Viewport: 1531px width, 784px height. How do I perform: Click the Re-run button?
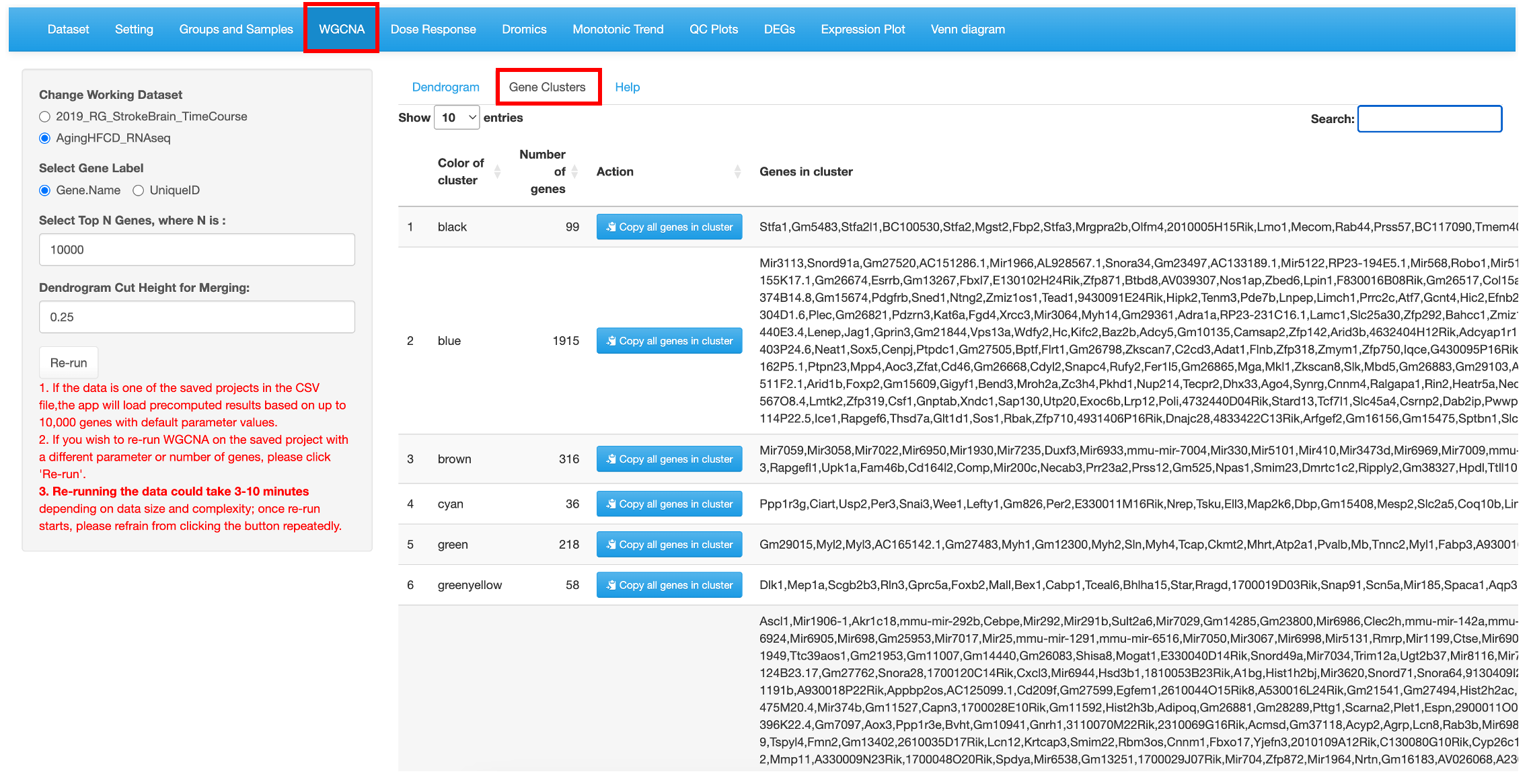[x=69, y=362]
